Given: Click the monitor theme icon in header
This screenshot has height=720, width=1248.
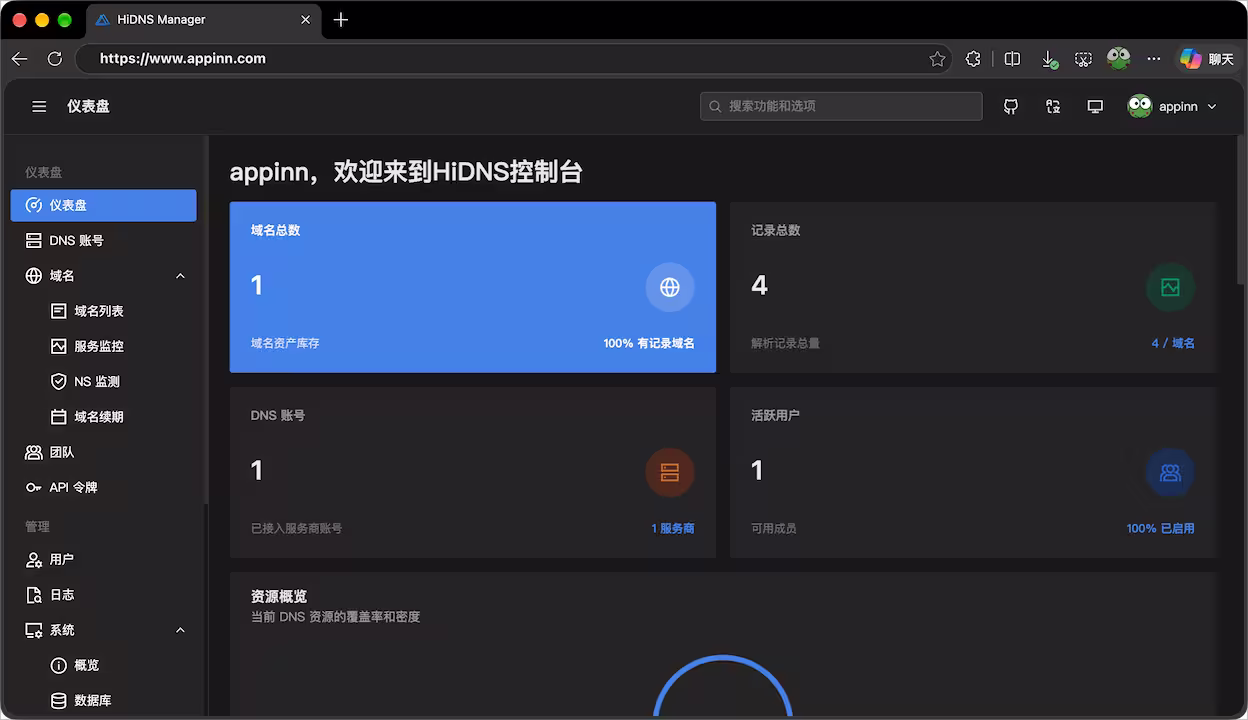Looking at the screenshot, I should (1095, 106).
